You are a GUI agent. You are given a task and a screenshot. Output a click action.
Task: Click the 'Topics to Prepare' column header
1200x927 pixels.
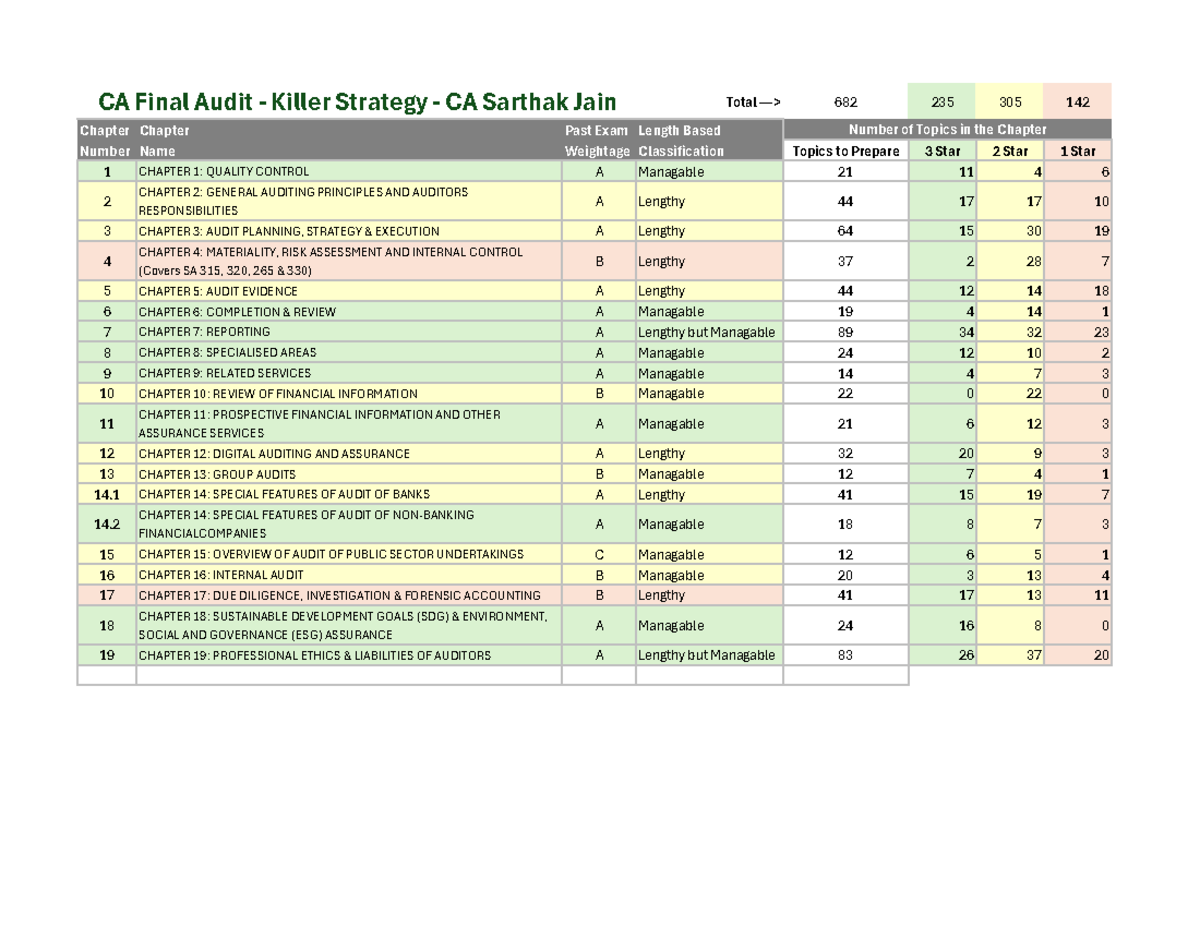846,151
